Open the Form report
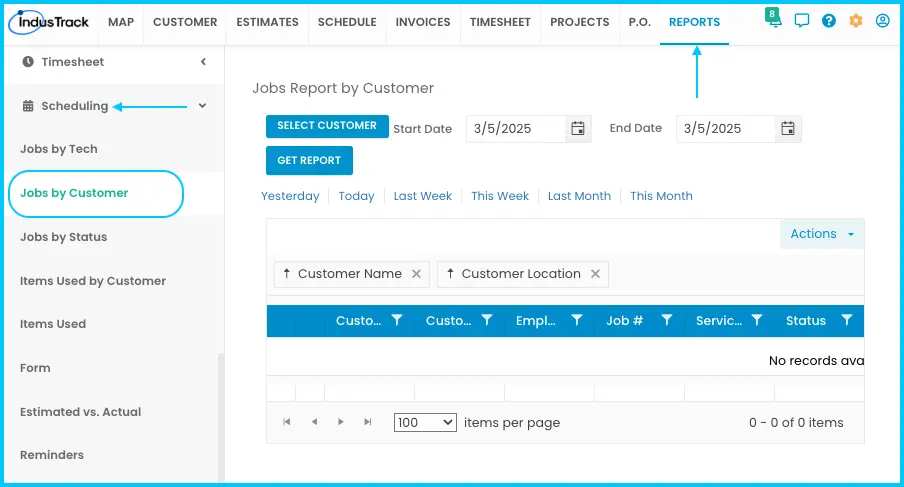This screenshot has width=904, height=487. [x=35, y=368]
